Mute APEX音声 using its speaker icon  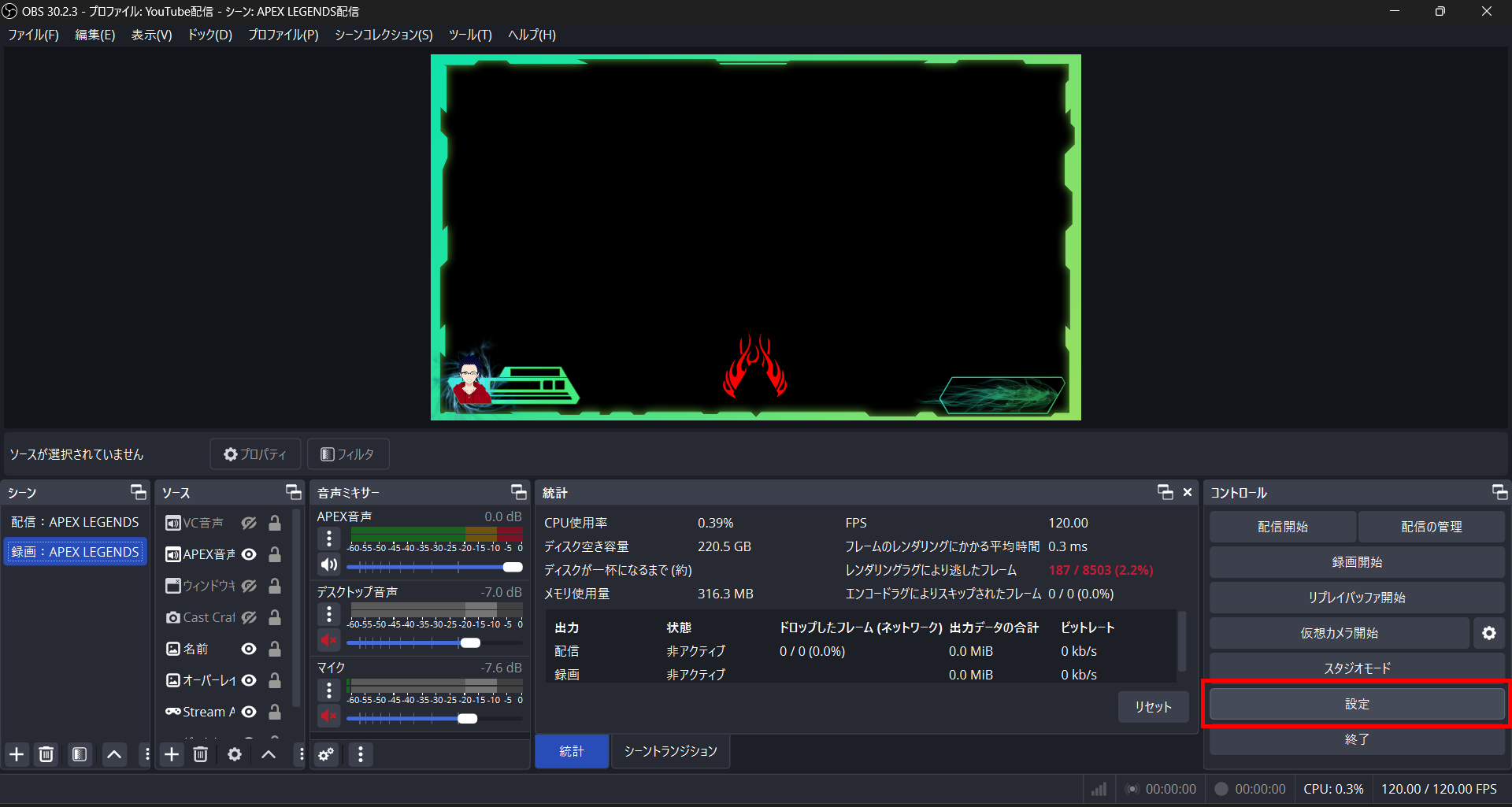click(x=328, y=565)
